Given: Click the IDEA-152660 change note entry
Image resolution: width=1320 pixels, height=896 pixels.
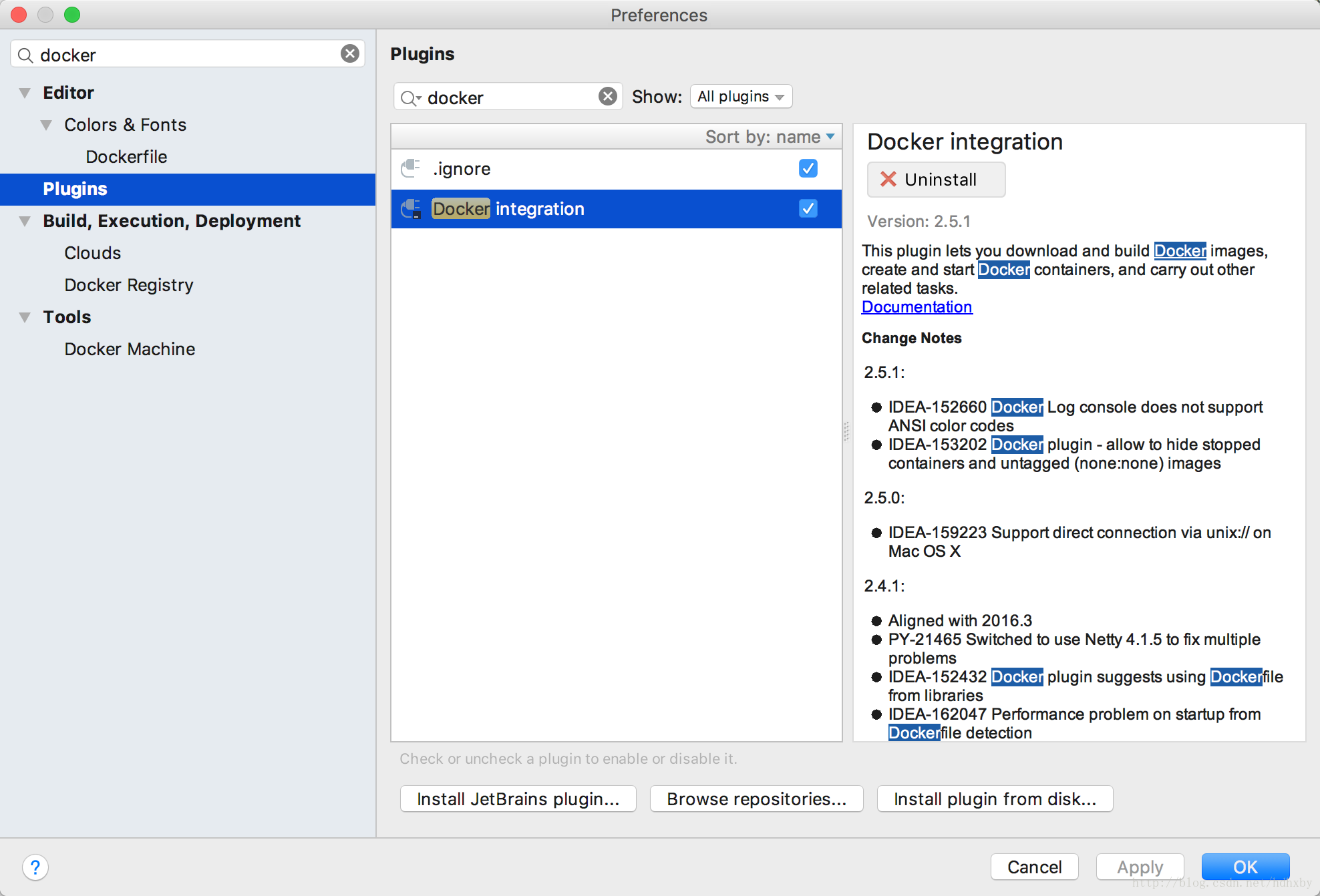Looking at the screenshot, I should pyautogui.click(x=1075, y=417).
